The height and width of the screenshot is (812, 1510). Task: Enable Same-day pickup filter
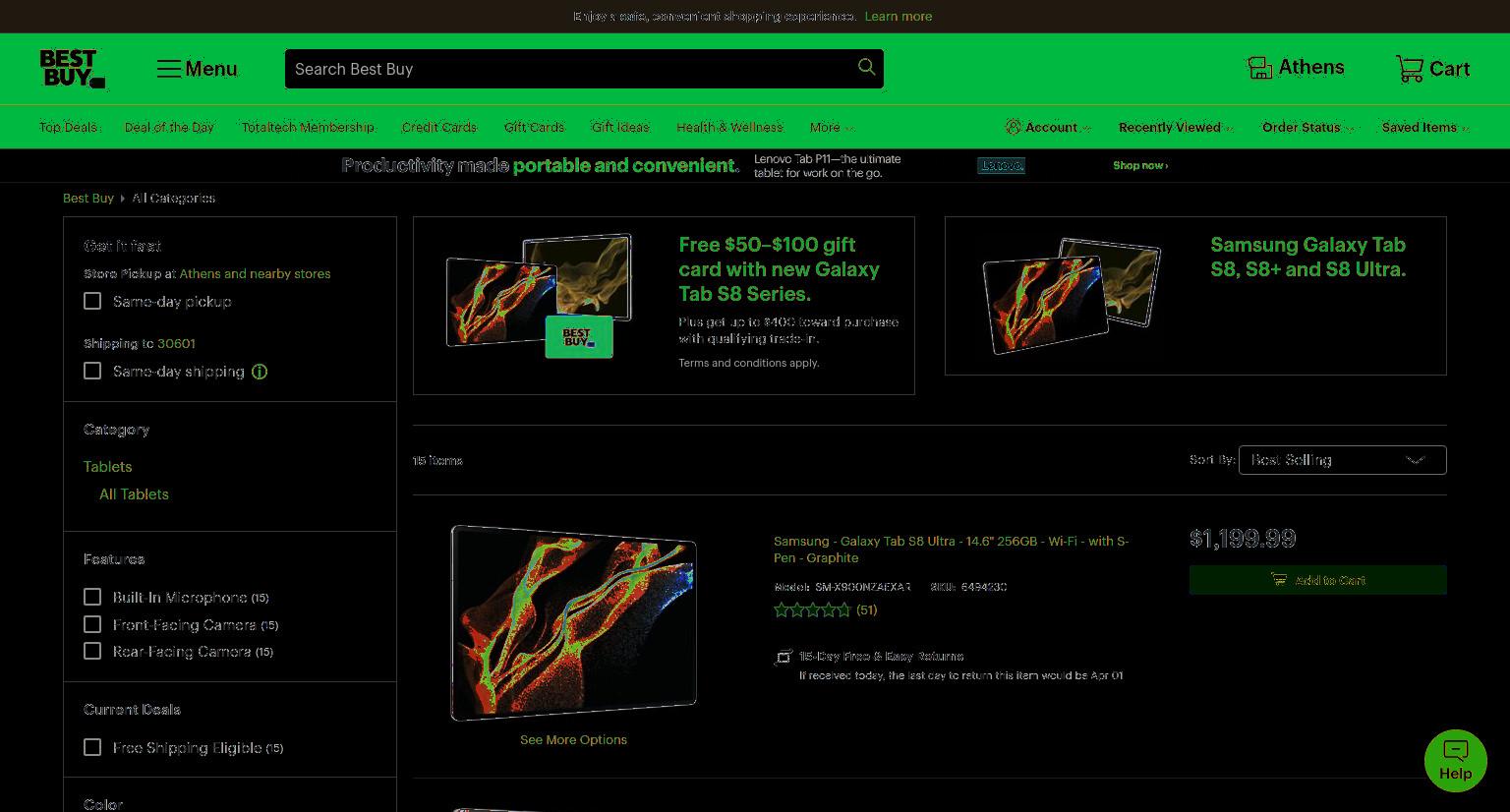point(92,301)
